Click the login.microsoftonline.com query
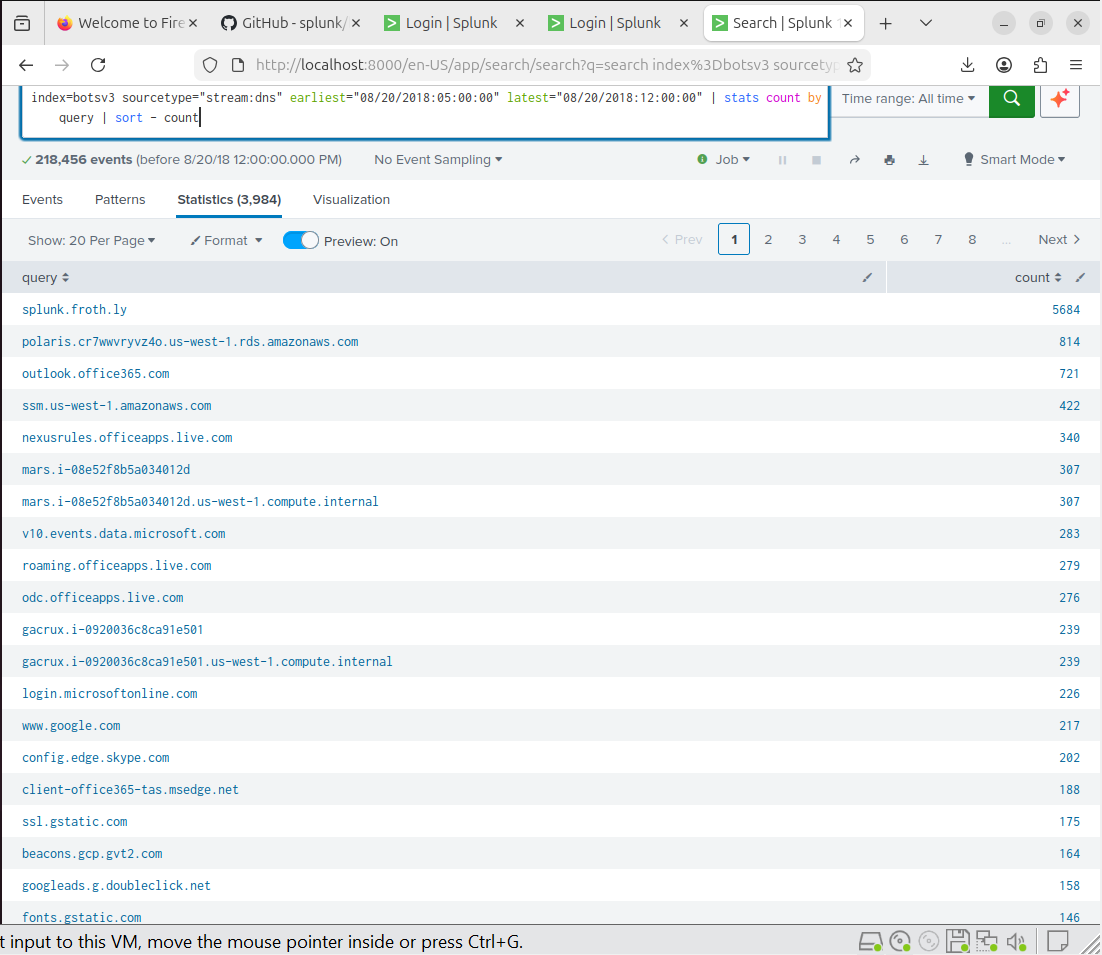Screen dimensions: 1102x955 pyautogui.click(x=110, y=694)
